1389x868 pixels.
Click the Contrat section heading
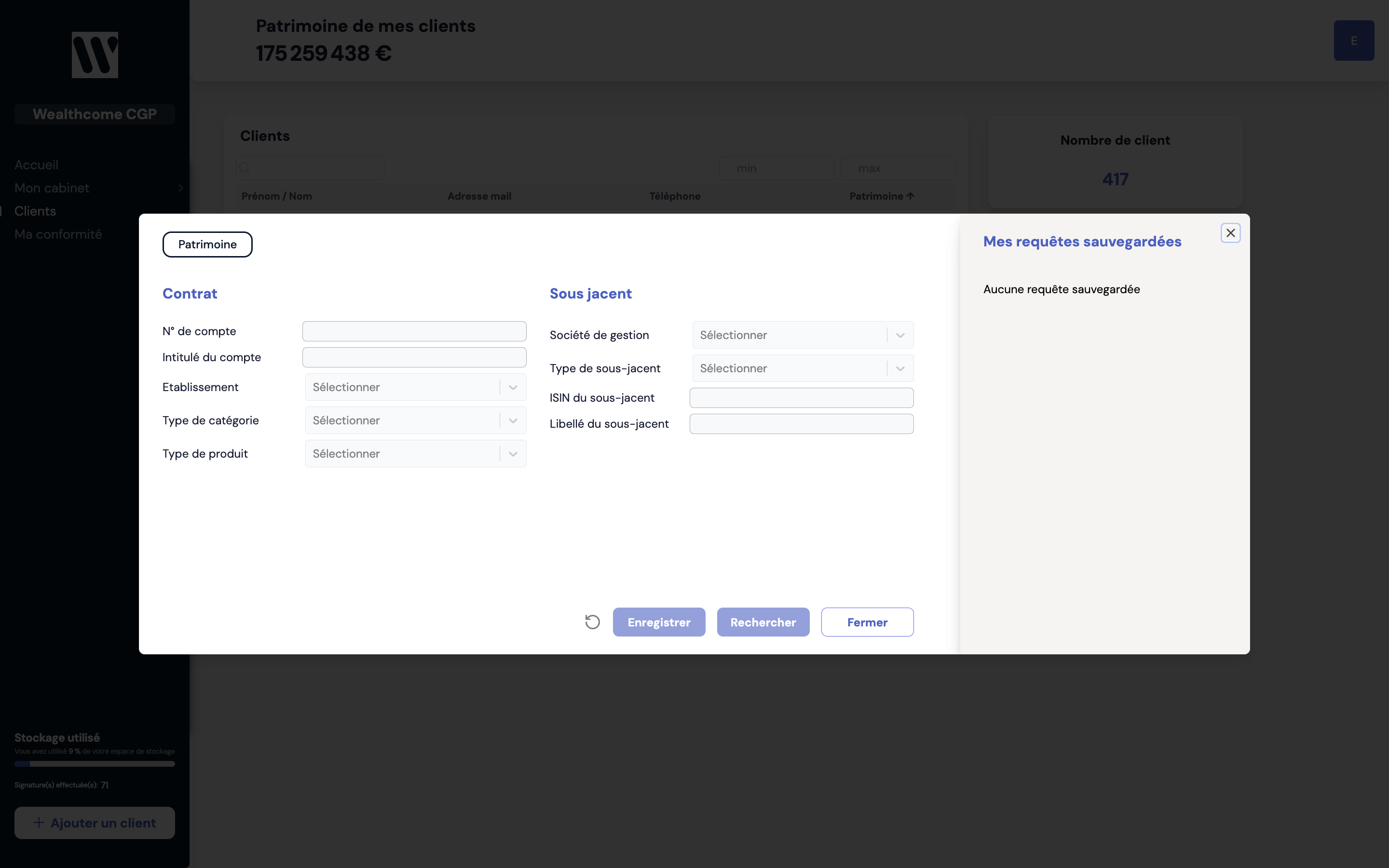(x=190, y=293)
